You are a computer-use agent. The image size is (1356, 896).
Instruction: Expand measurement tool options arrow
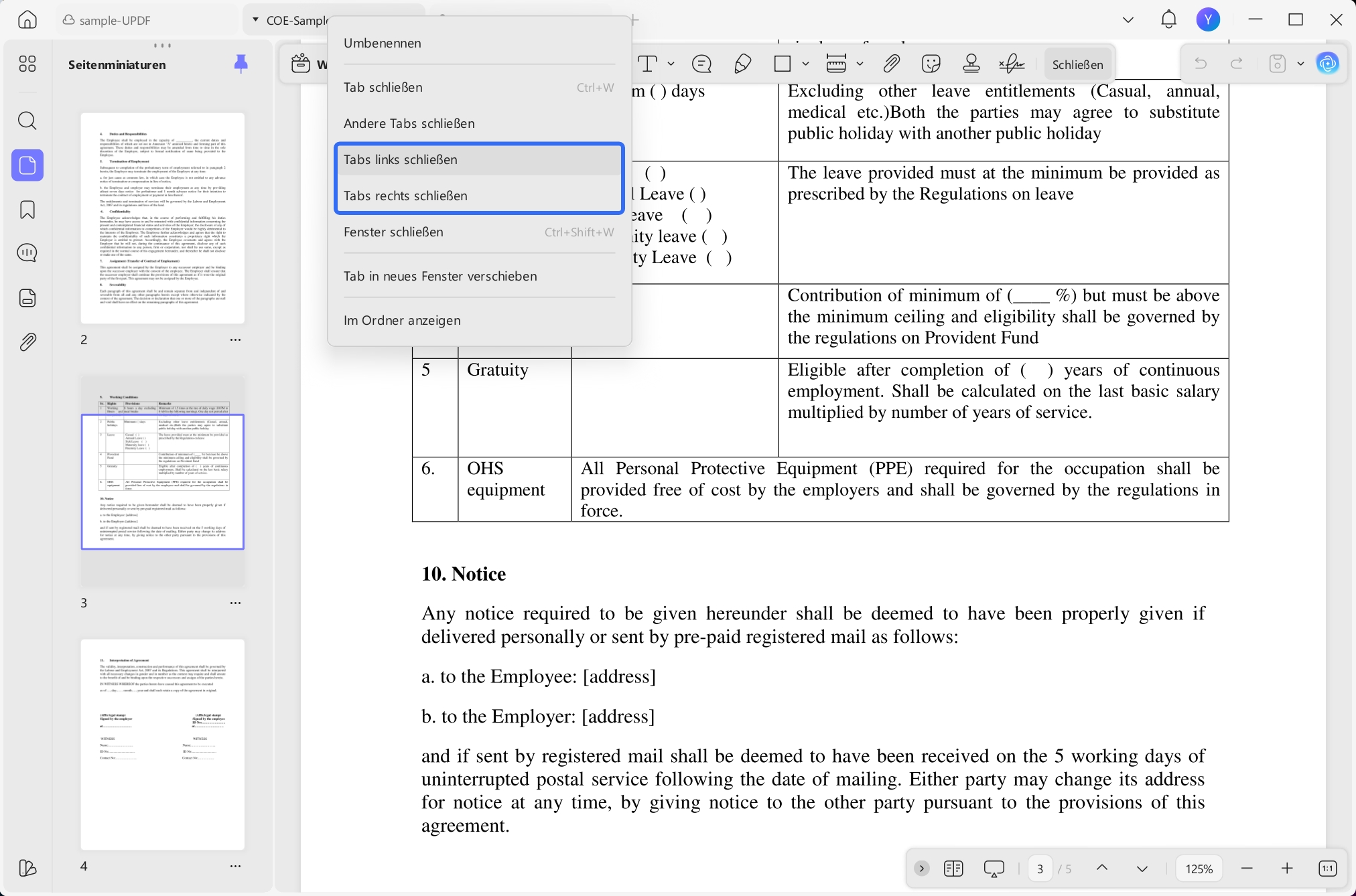point(860,64)
